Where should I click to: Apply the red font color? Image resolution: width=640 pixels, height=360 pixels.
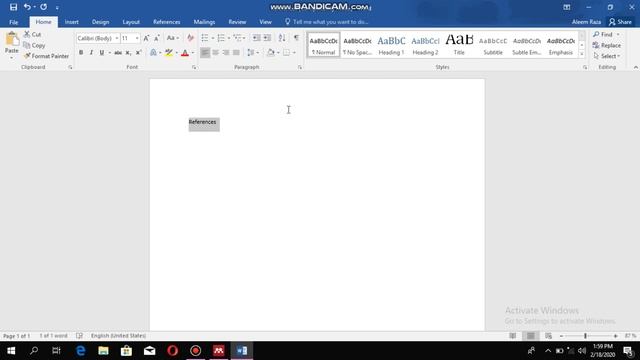pyautogui.click(x=185, y=53)
